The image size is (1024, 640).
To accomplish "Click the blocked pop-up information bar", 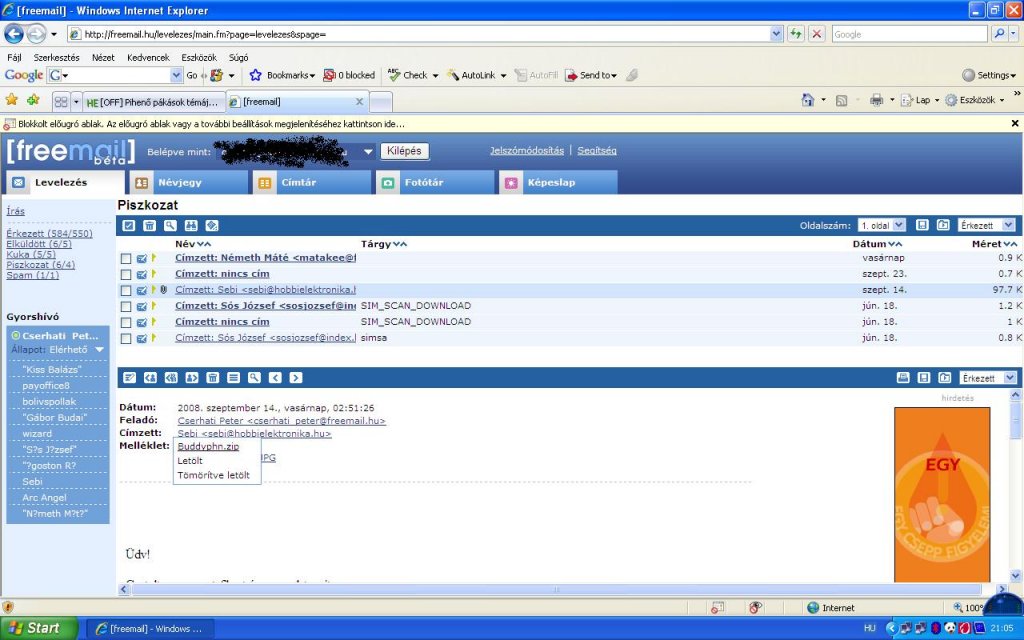I will (x=512, y=123).
